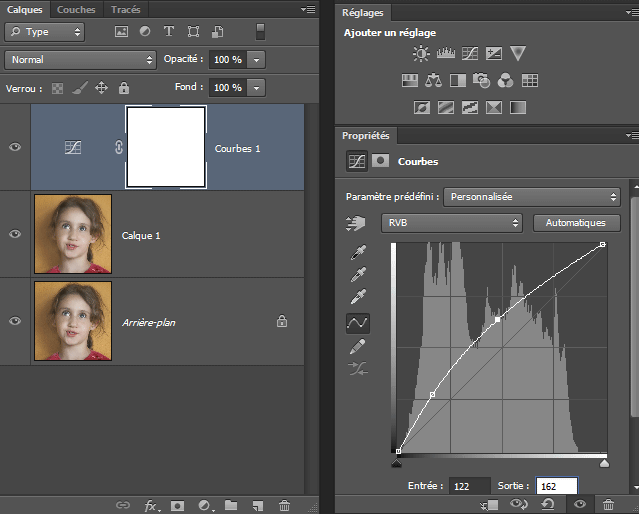639x514 pixels.
Task: Add a Levels adjustment from Réglages
Action: coord(445,53)
